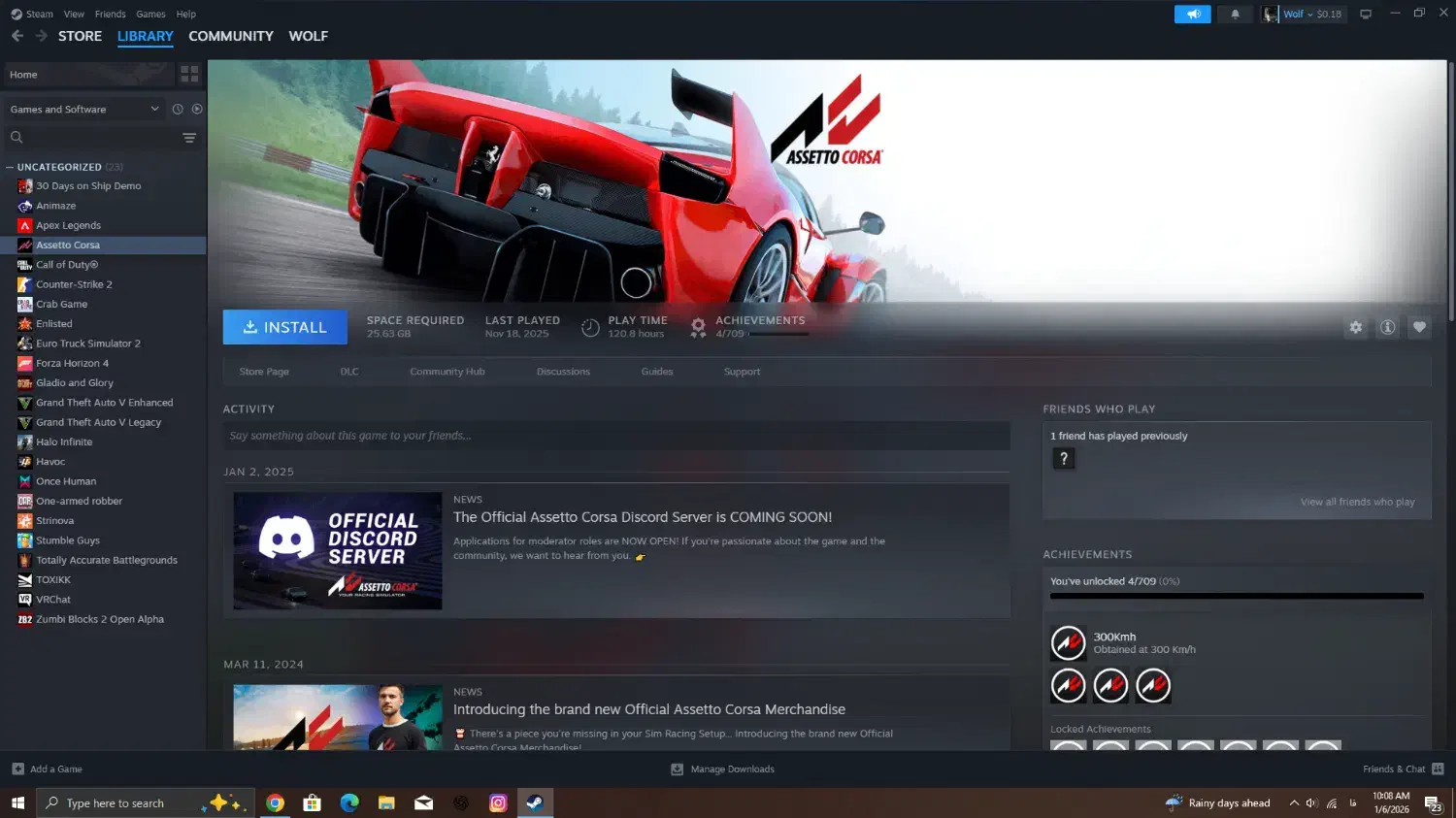Screen dimensions: 1456x818
Task: Open the Community tab
Action: [230, 36]
